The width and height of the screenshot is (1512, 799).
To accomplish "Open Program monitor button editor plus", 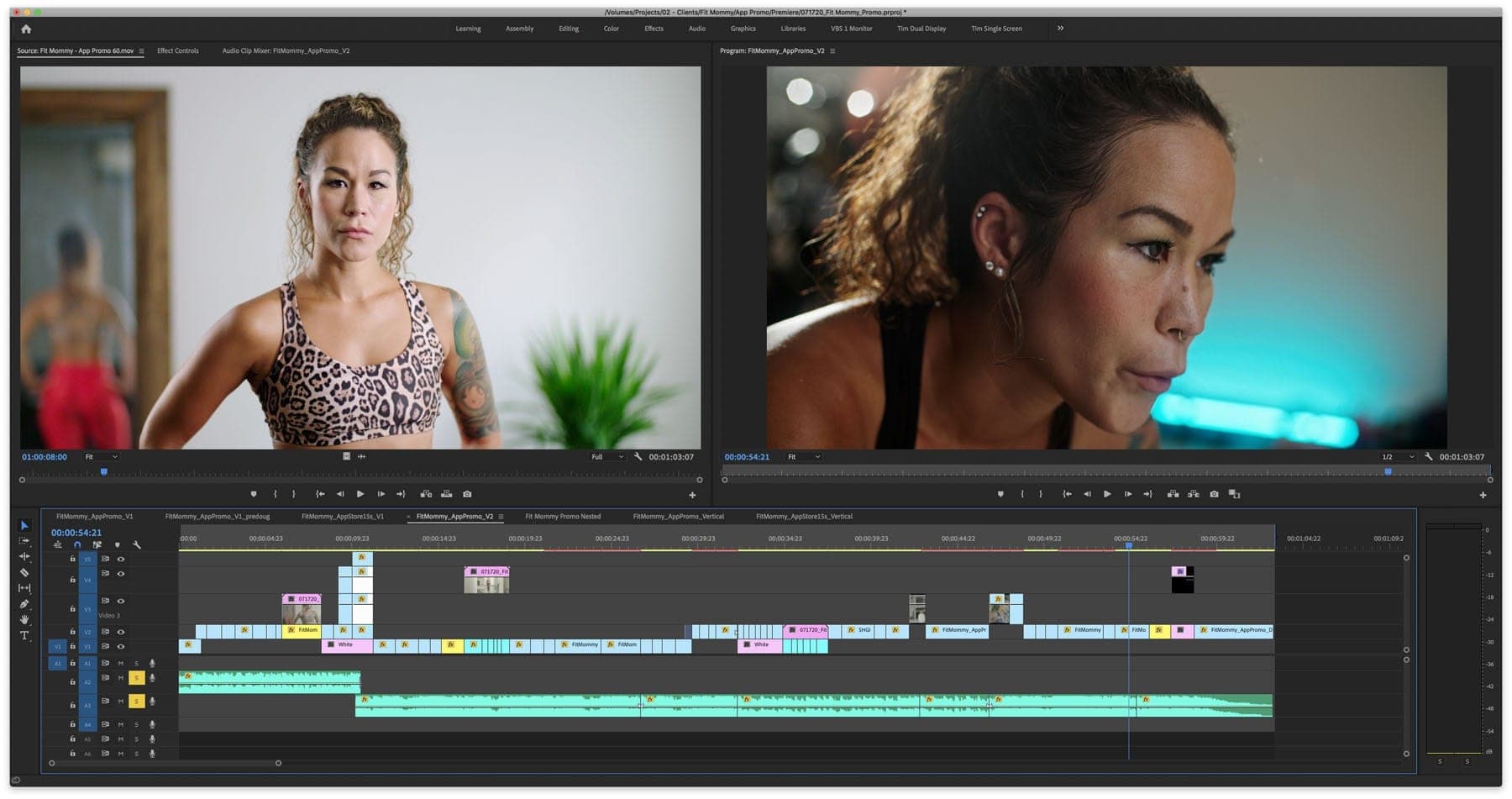I will (x=1483, y=495).
